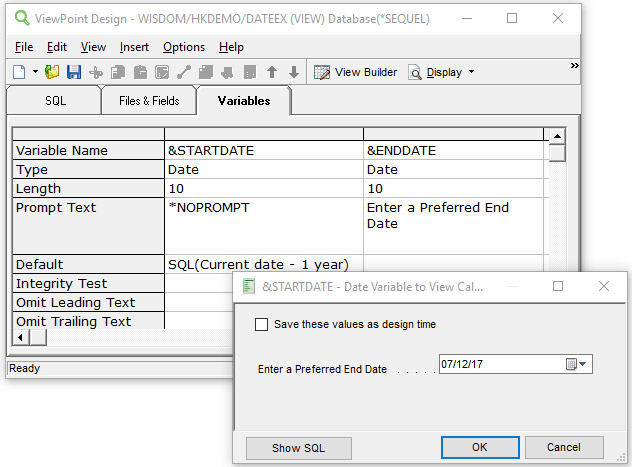Click the SQL(Current date - 1 year) default cell

point(264,264)
